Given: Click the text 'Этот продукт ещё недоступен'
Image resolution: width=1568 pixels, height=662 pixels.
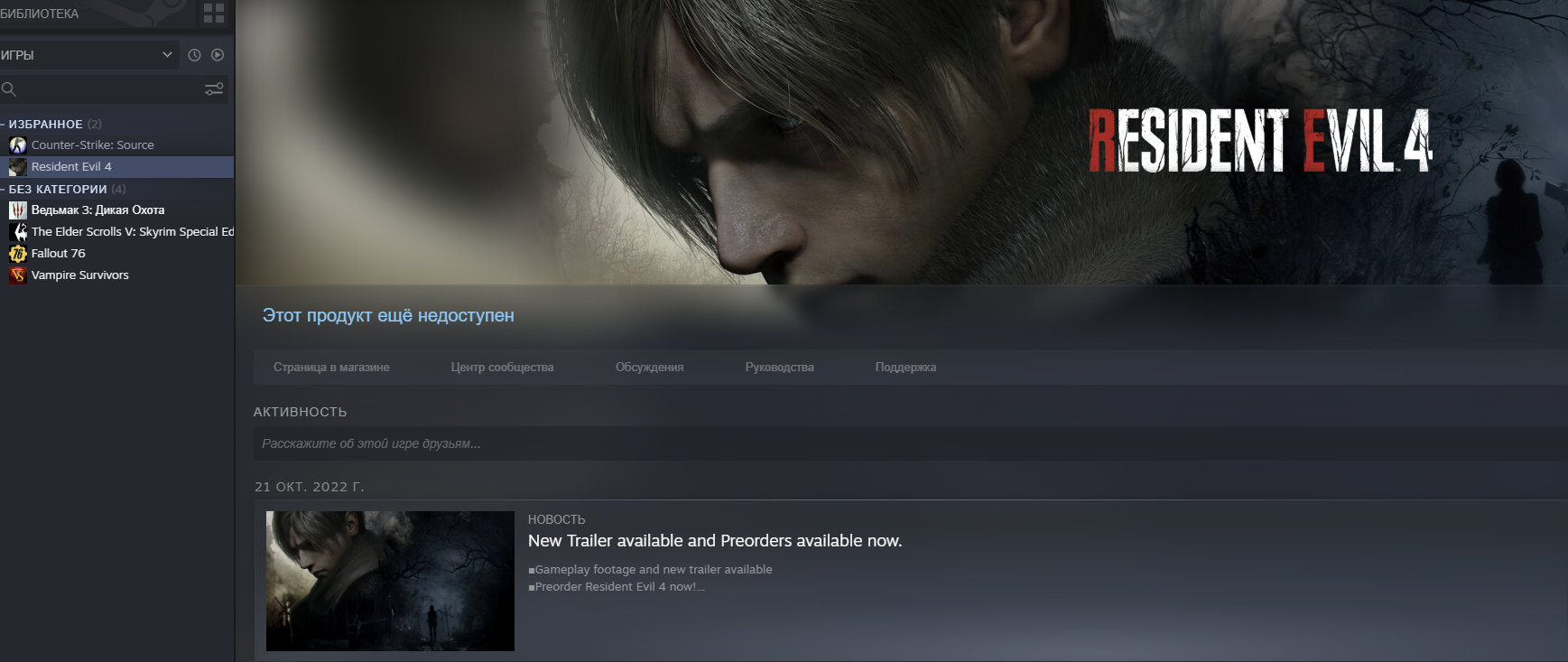Looking at the screenshot, I should tap(388, 315).
